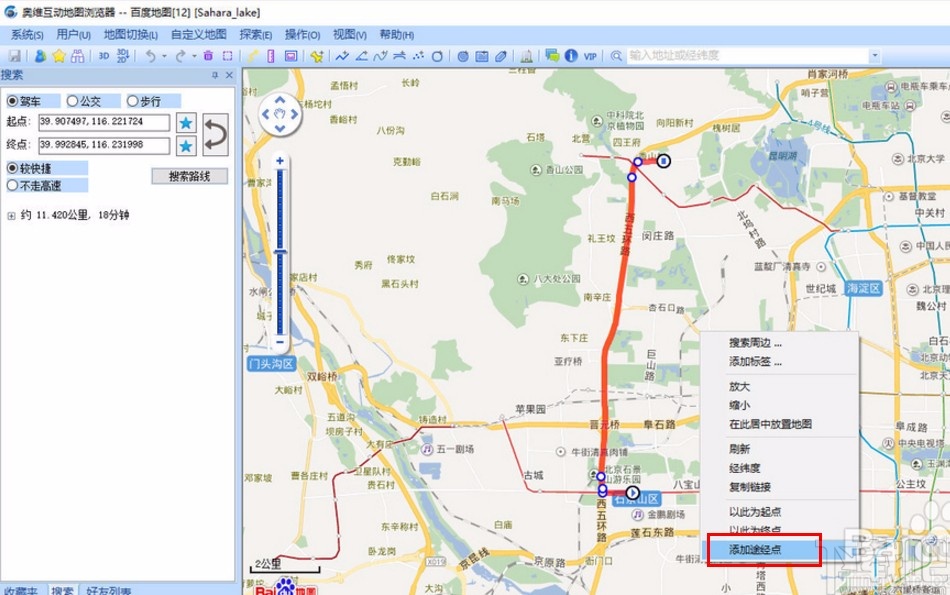Viewport: 950px width, 595px height.
Task: Pin the 搜索 panel with pushpin icon
Action: (214, 75)
